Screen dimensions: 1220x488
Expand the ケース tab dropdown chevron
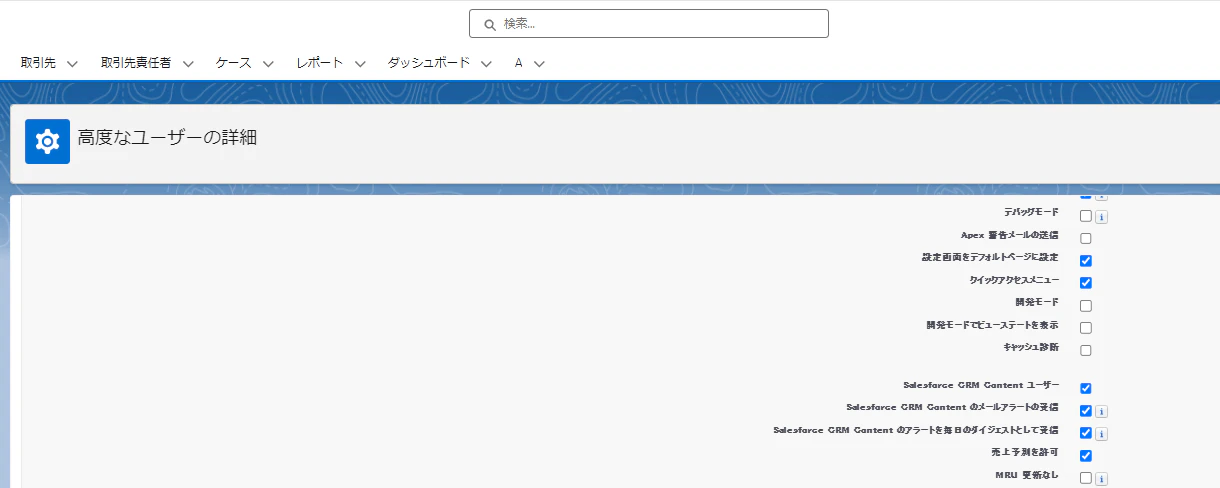click(x=268, y=63)
